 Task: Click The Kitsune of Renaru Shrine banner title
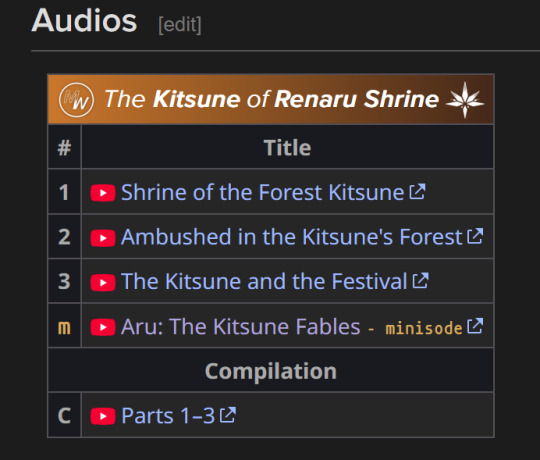(272, 99)
